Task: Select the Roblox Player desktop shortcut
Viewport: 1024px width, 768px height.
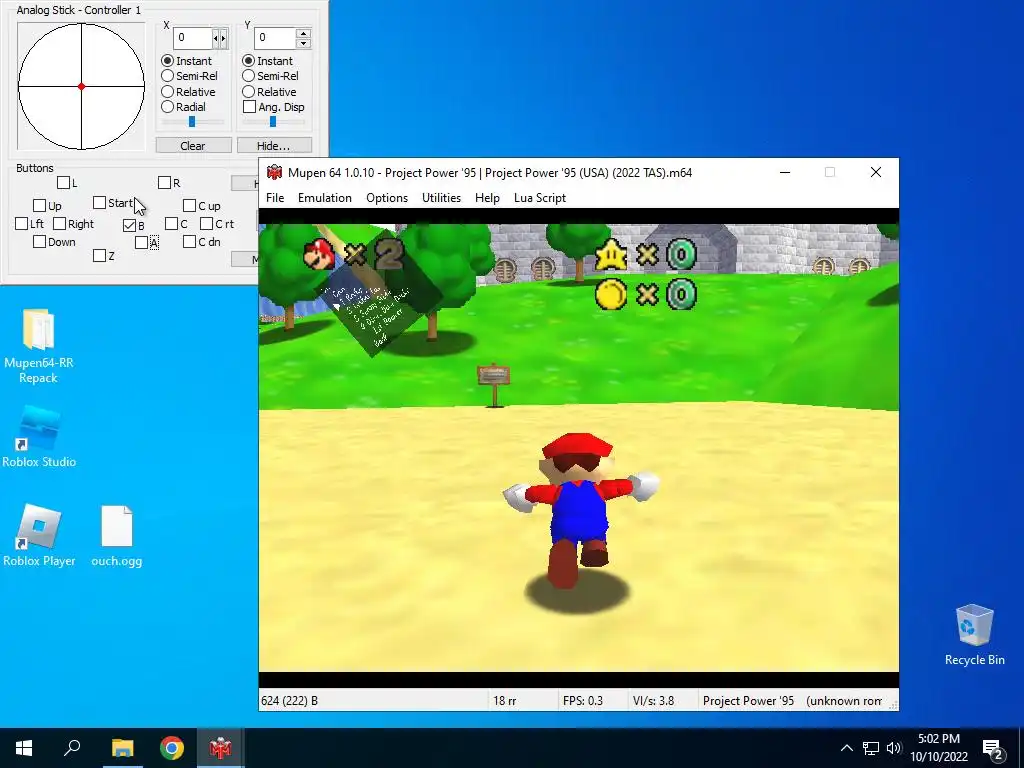Action: [39, 534]
